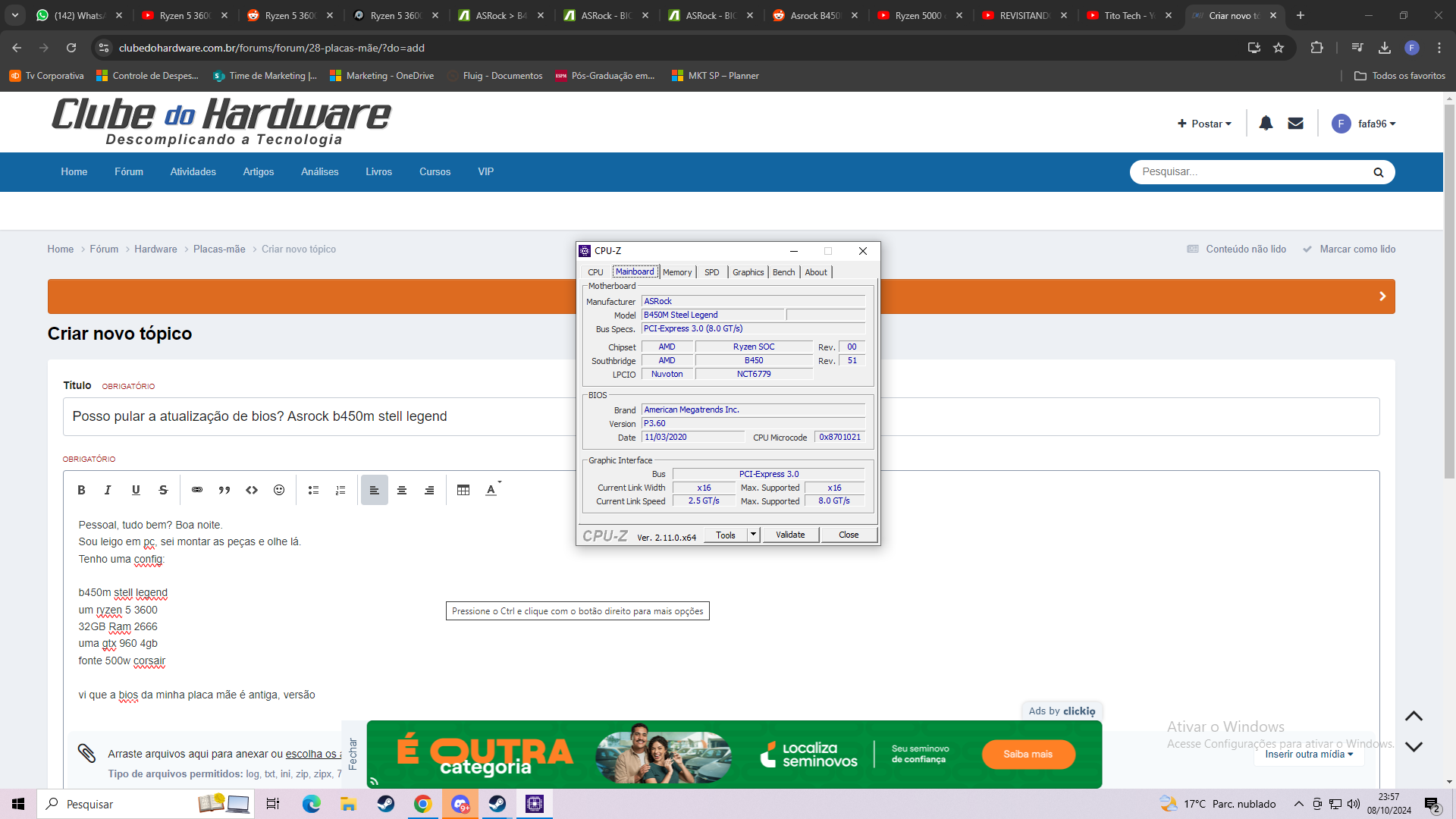Toggle italic formatting in the editor
1456x819 pixels.
(108, 490)
